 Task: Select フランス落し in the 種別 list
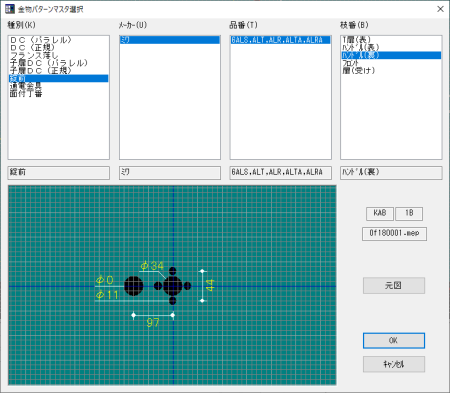click(58, 55)
